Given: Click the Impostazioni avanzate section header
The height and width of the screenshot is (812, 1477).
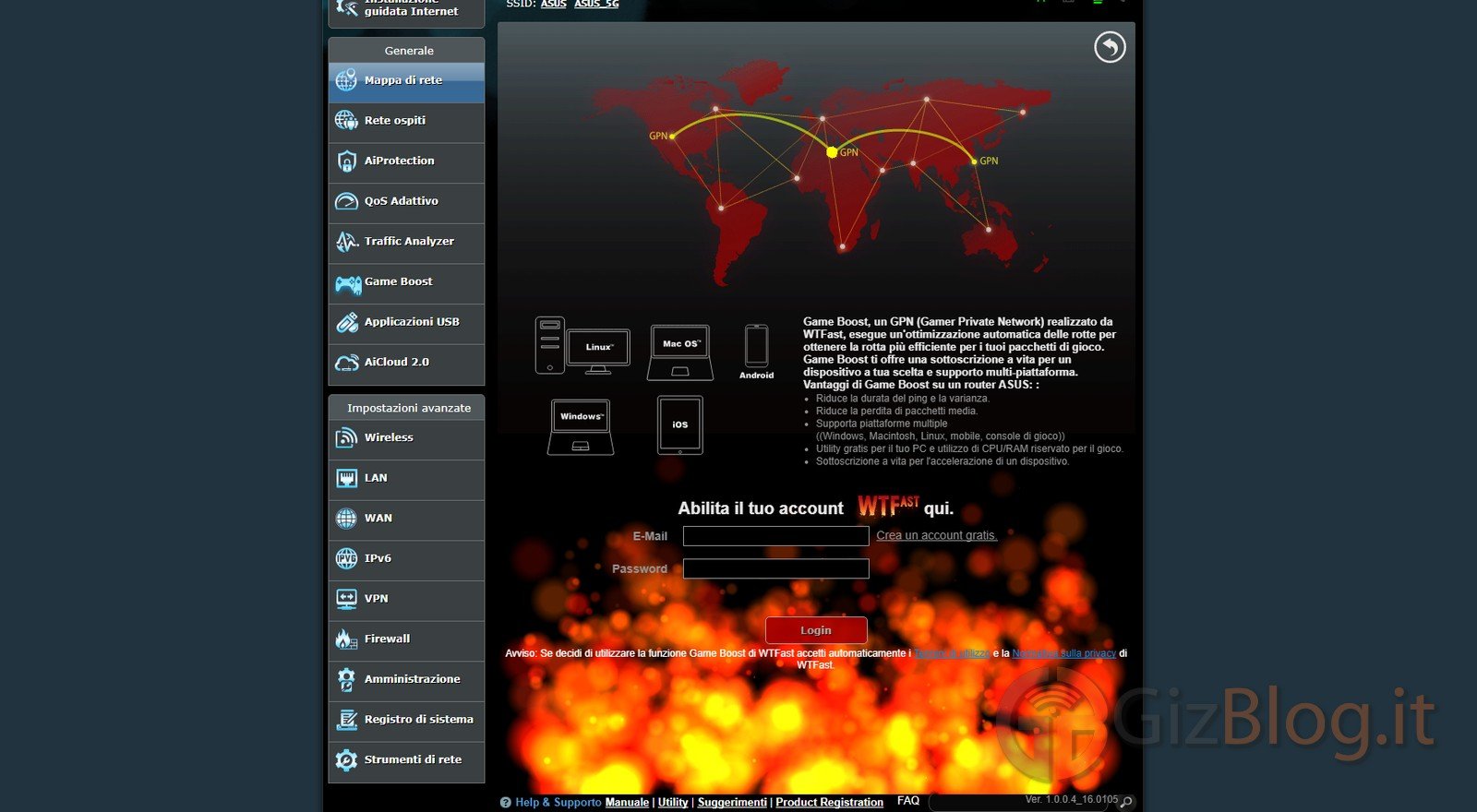Looking at the screenshot, I should pyautogui.click(x=406, y=408).
